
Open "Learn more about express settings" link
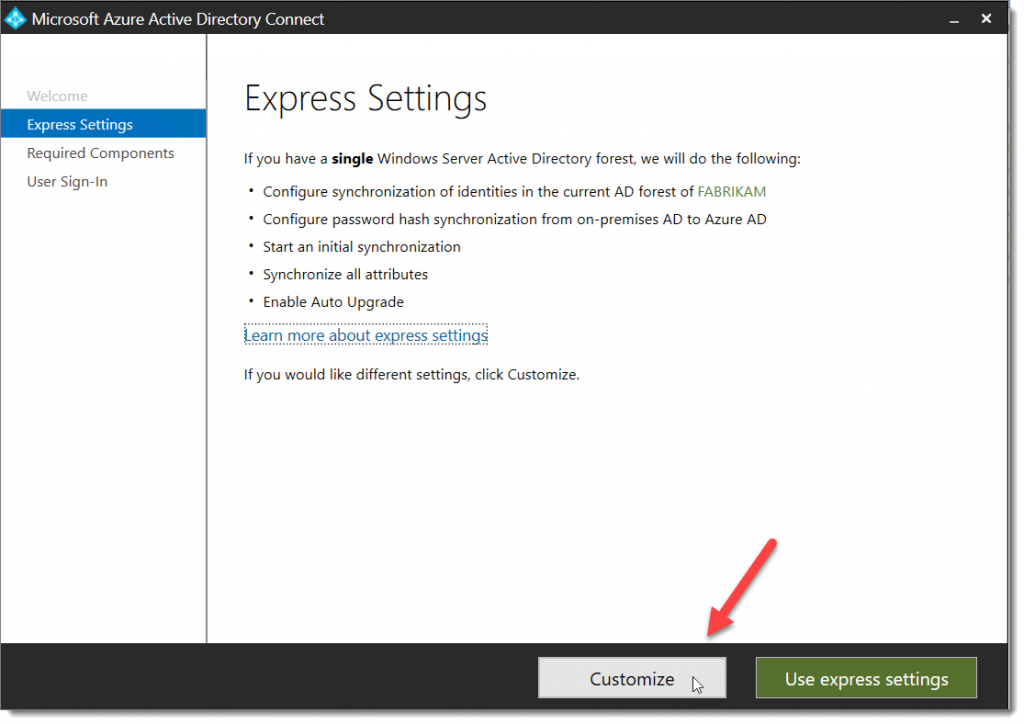tap(365, 335)
